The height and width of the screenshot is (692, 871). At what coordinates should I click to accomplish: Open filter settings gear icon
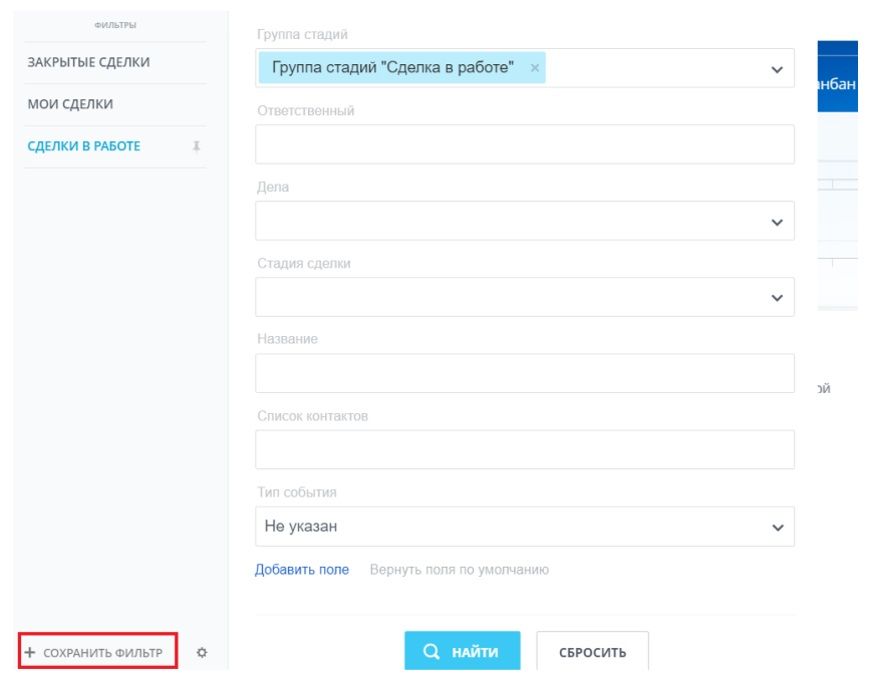[x=202, y=653]
